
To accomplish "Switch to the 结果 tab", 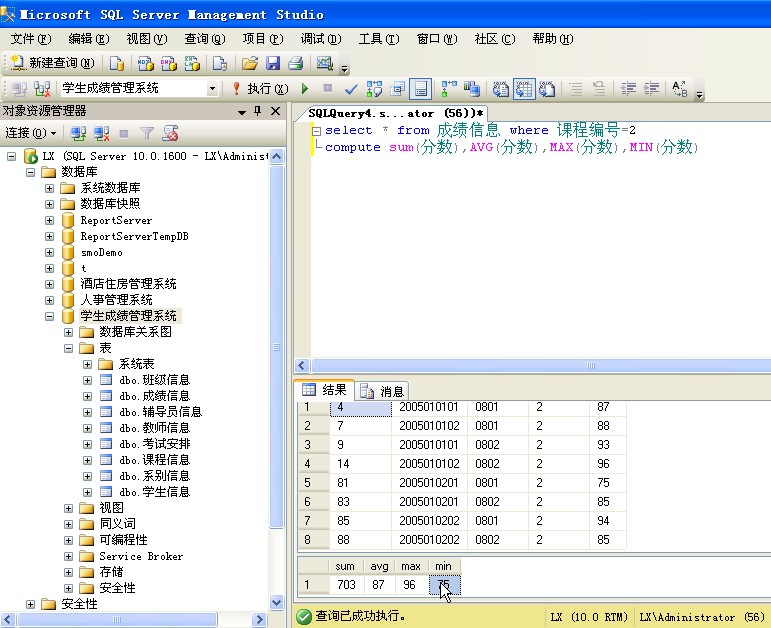I will (x=325, y=390).
